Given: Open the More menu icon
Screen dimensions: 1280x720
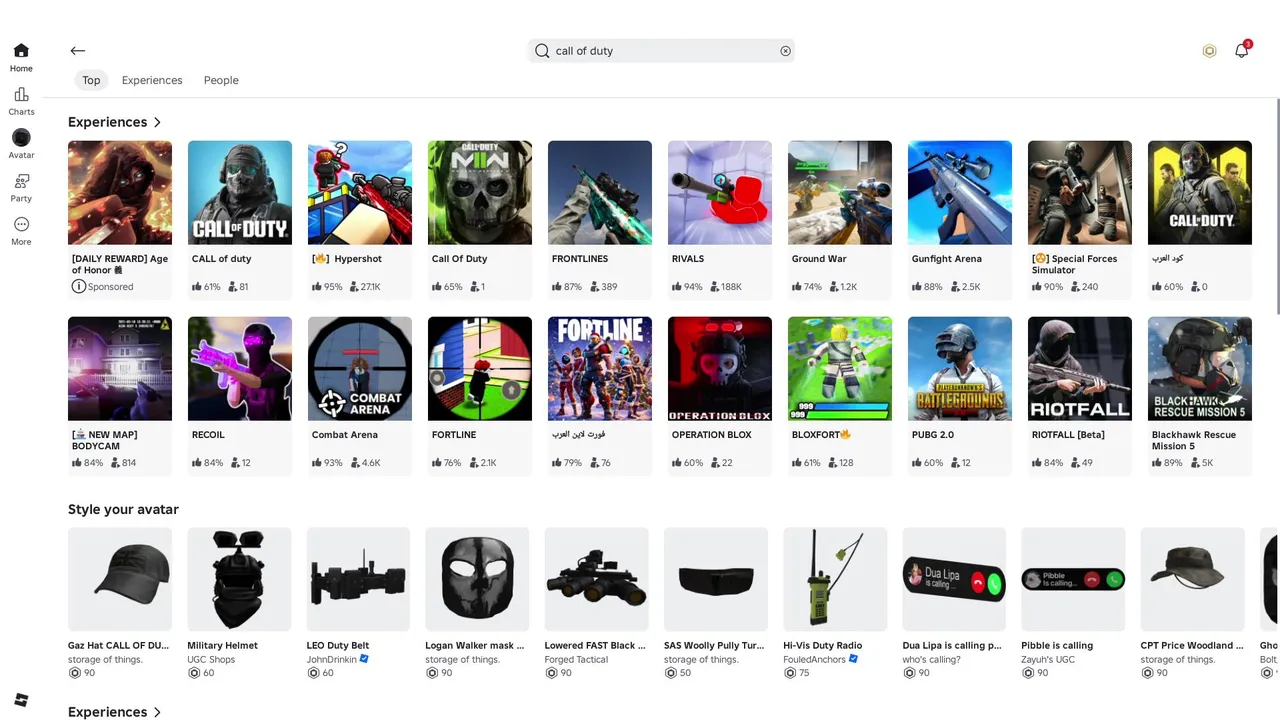Looking at the screenshot, I should click(21, 224).
